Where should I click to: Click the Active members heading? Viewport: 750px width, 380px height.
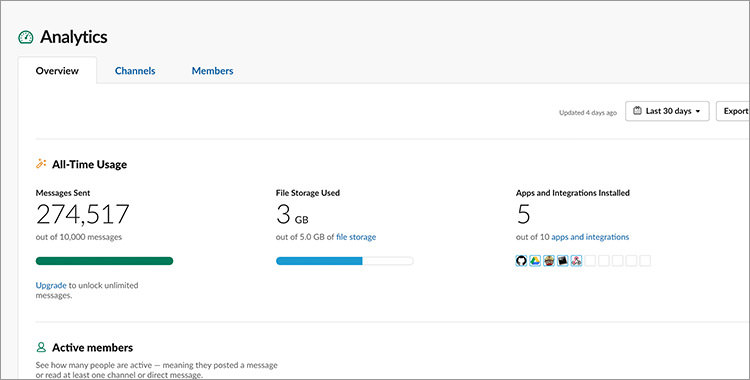click(x=92, y=347)
